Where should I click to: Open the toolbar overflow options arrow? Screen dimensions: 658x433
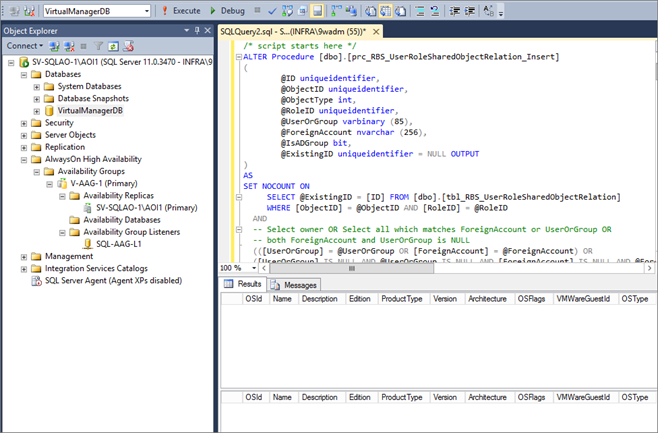tap(501, 14)
